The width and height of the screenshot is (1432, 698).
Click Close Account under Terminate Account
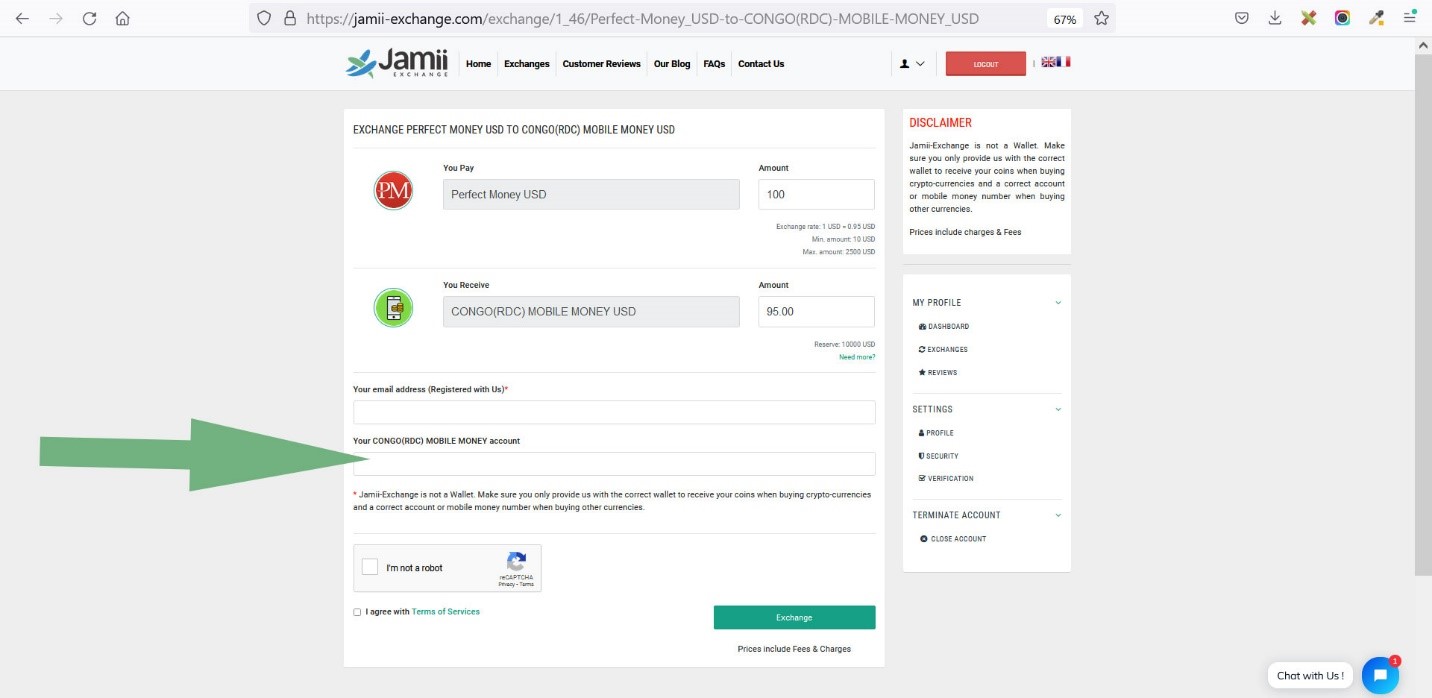[x=953, y=539]
